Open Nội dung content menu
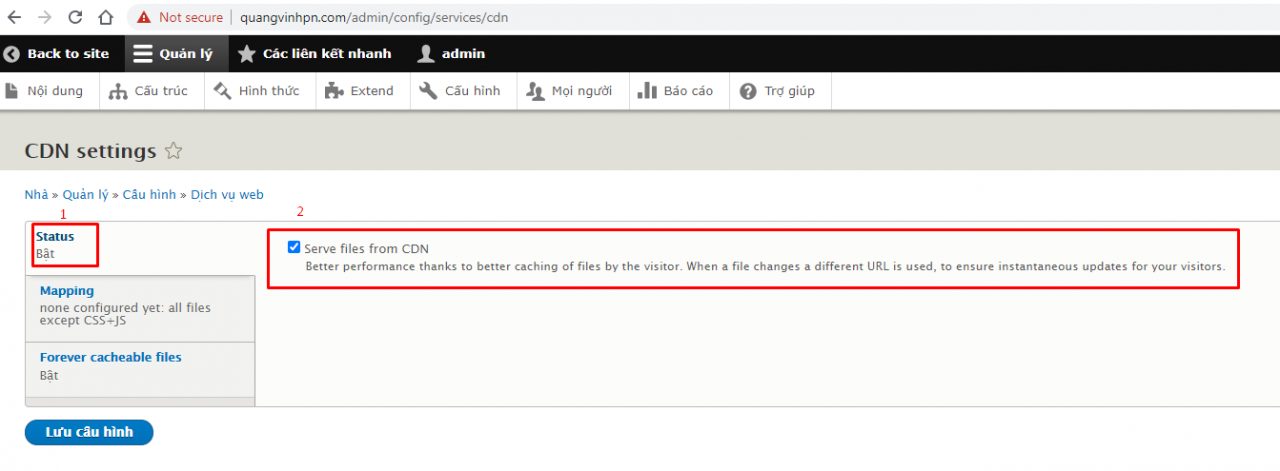 coord(44,91)
